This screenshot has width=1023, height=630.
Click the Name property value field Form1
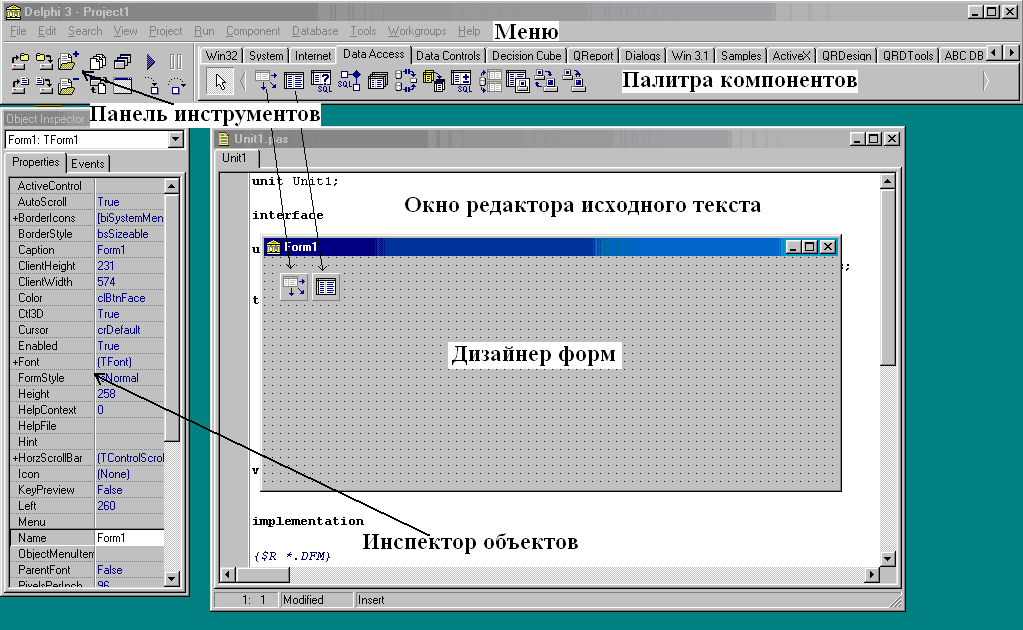point(130,538)
